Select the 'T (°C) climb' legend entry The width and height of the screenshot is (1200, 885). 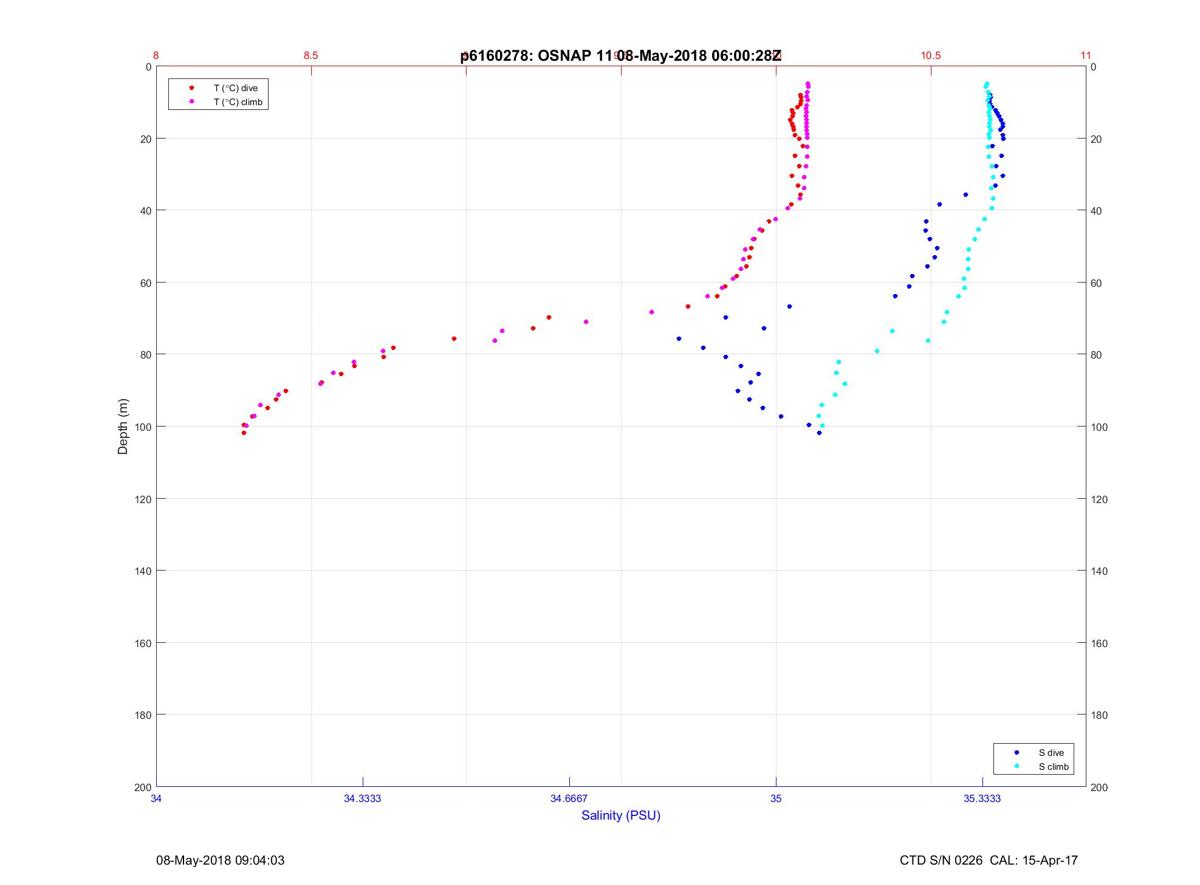pos(238,102)
